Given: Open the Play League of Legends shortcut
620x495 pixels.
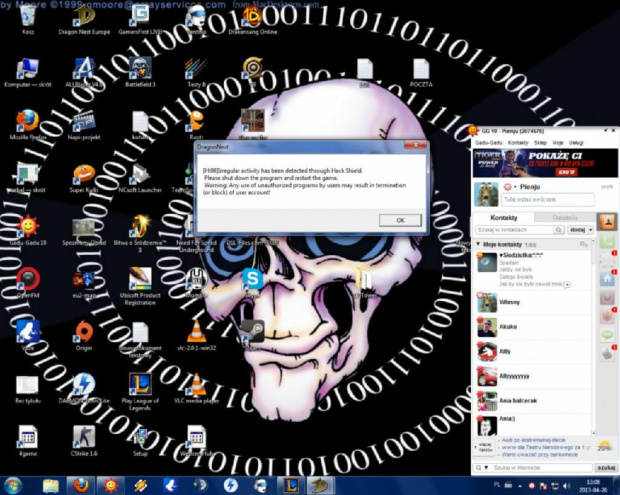Looking at the screenshot, I should [140, 391].
